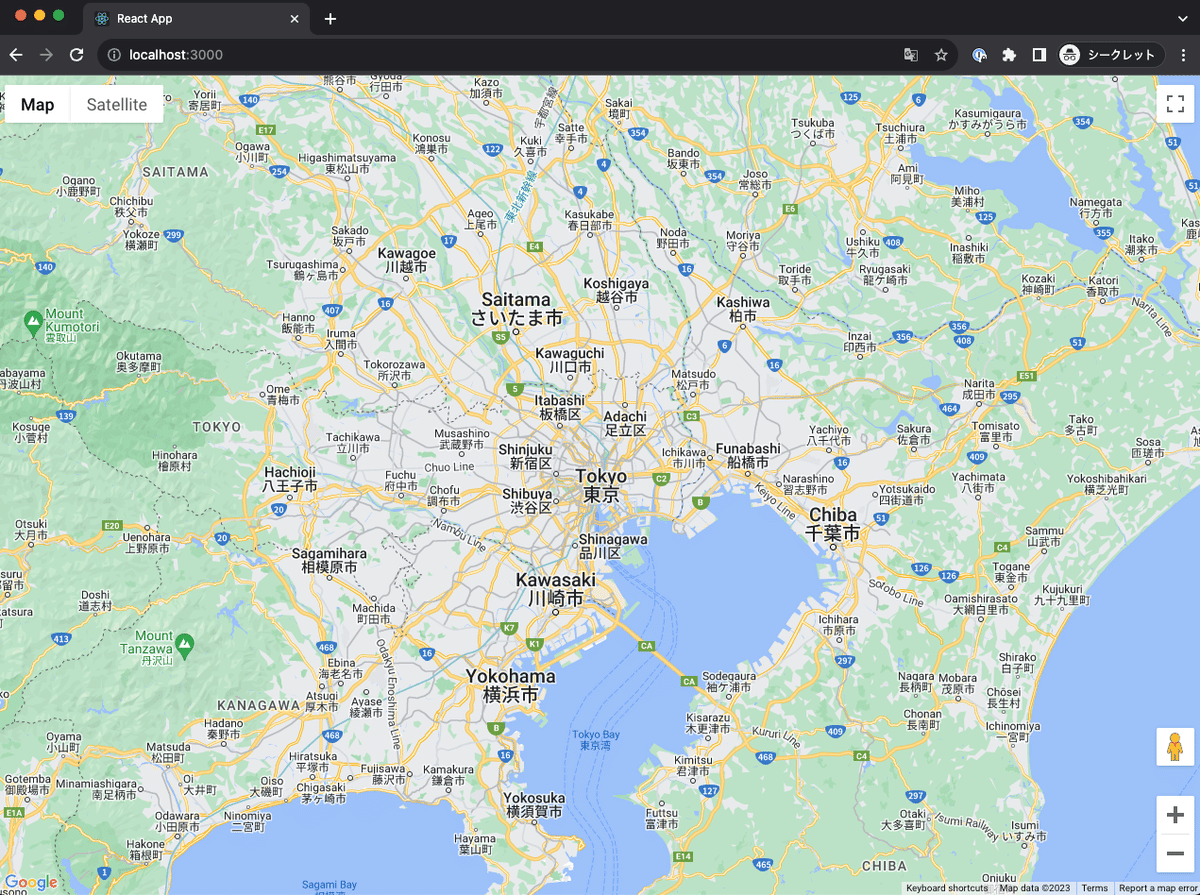Click the Sagamihara 相模原市 label

pyautogui.click(x=329, y=560)
